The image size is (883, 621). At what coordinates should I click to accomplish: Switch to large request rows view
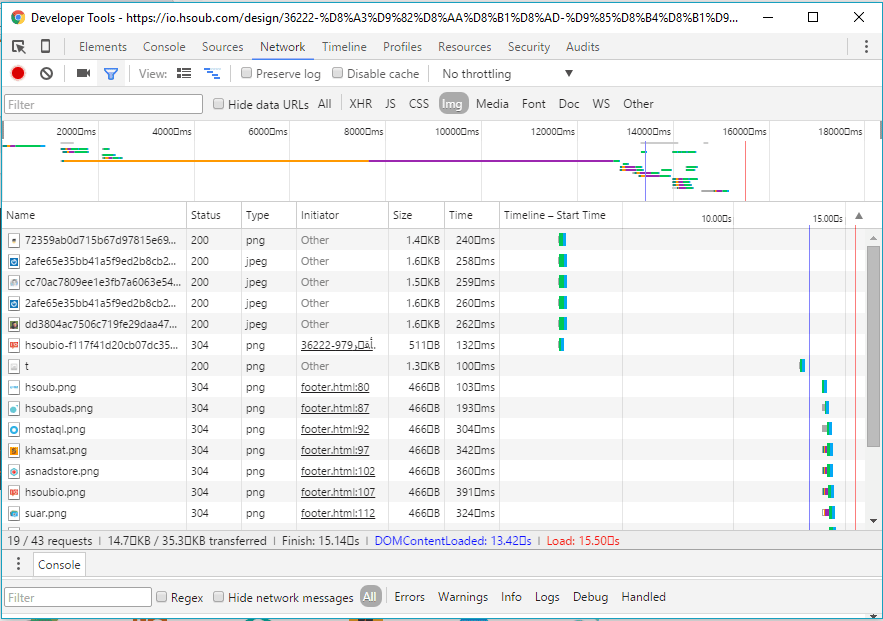click(x=184, y=74)
